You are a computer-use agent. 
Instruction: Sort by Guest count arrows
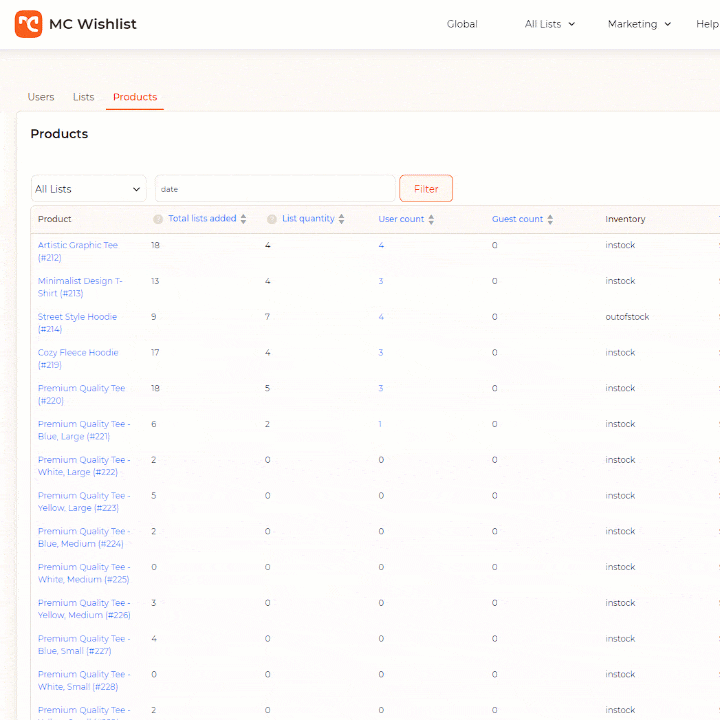[x=550, y=219]
